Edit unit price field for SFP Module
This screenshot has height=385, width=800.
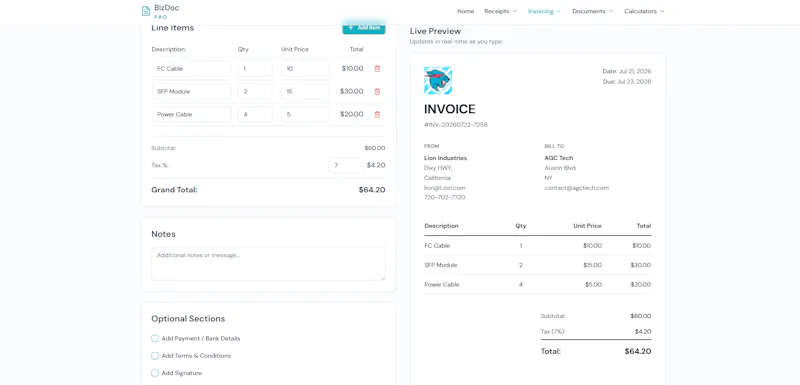coord(305,92)
